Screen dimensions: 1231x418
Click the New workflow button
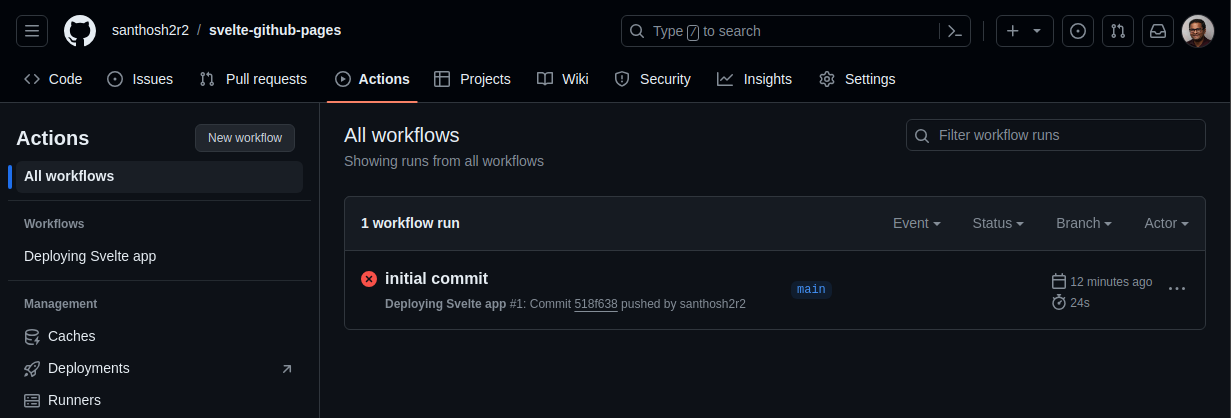(x=245, y=138)
